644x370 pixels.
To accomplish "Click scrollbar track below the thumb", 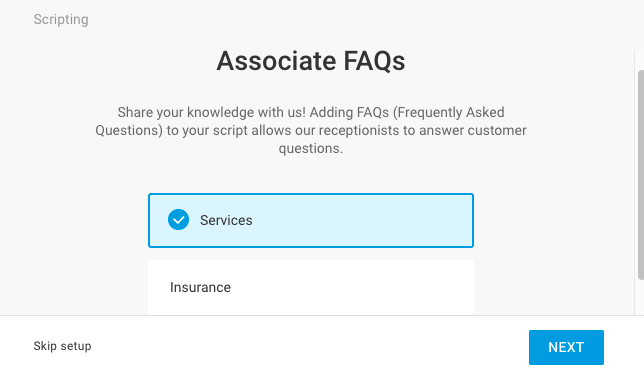I will click(641, 298).
